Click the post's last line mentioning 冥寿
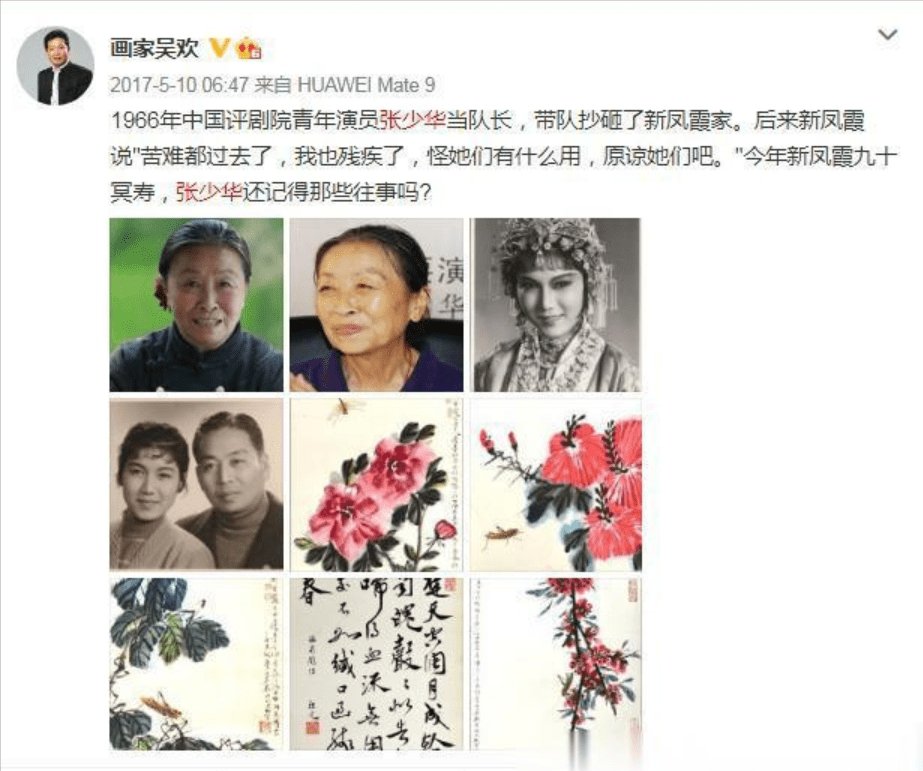This screenshot has height=771, width=923. coord(271,192)
